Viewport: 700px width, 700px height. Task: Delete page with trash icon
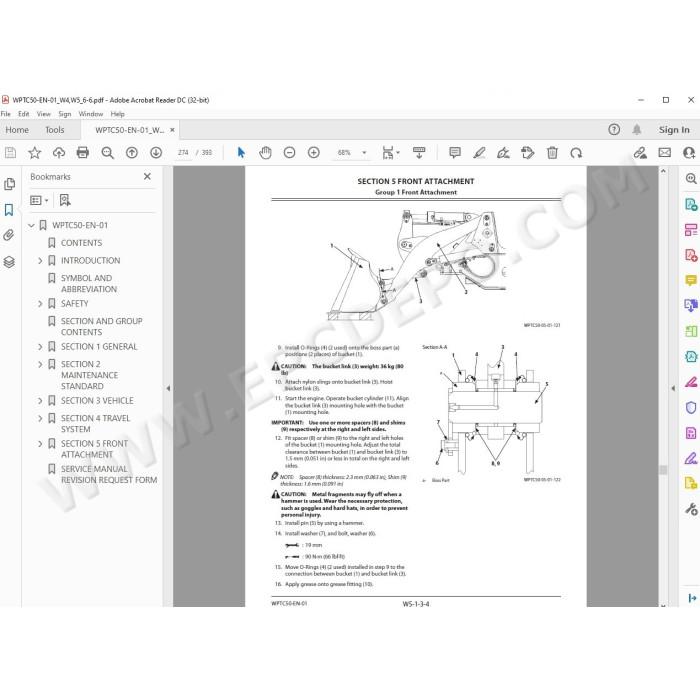552,153
